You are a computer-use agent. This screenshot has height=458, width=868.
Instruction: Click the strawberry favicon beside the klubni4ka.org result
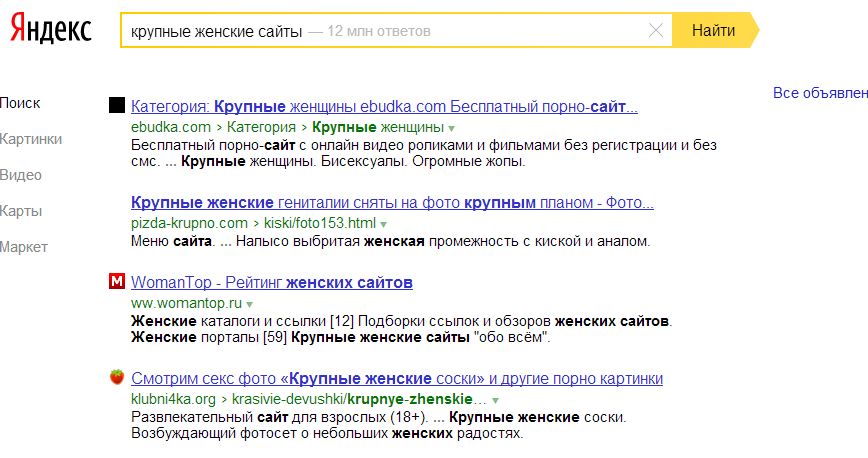click(x=116, y=377)
